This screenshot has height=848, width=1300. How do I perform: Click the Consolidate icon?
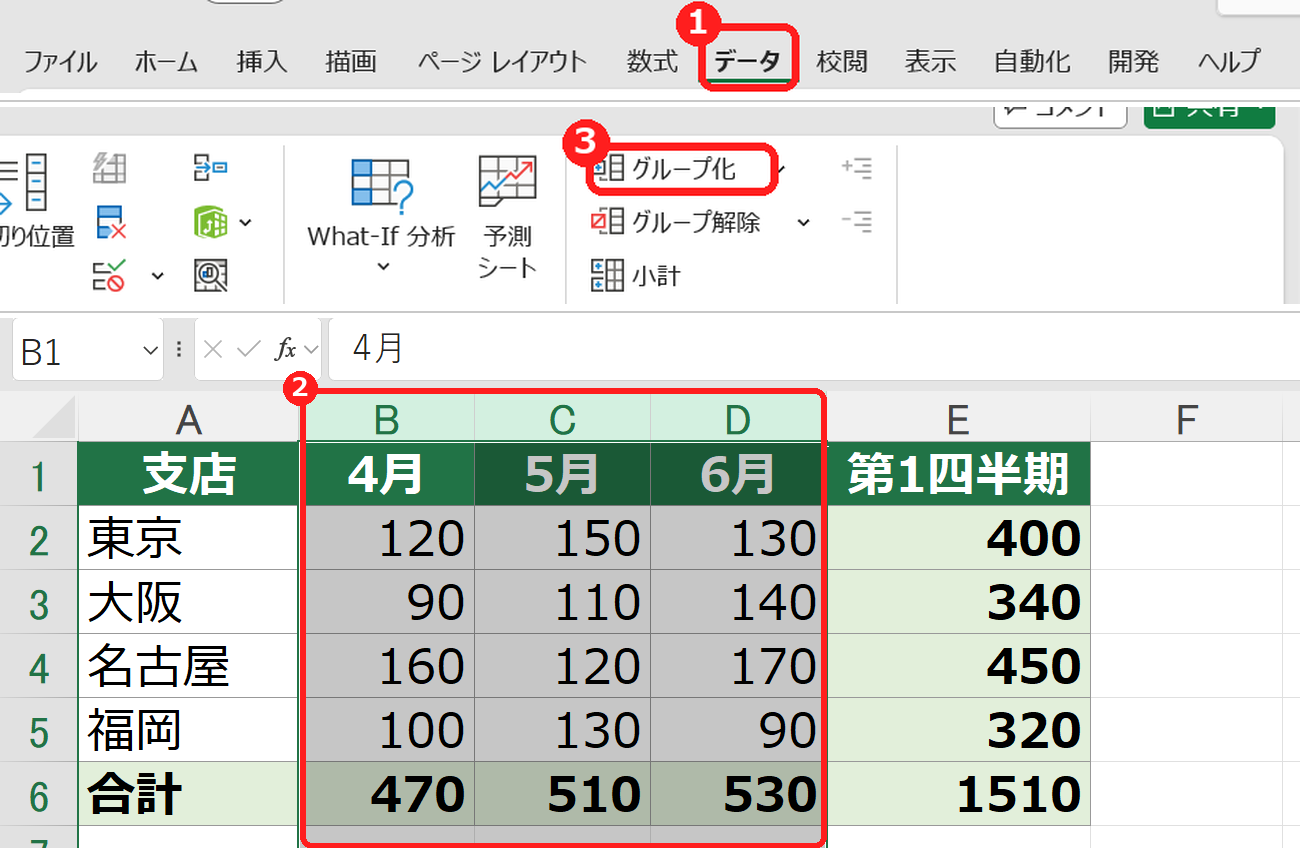pos(210,167)
